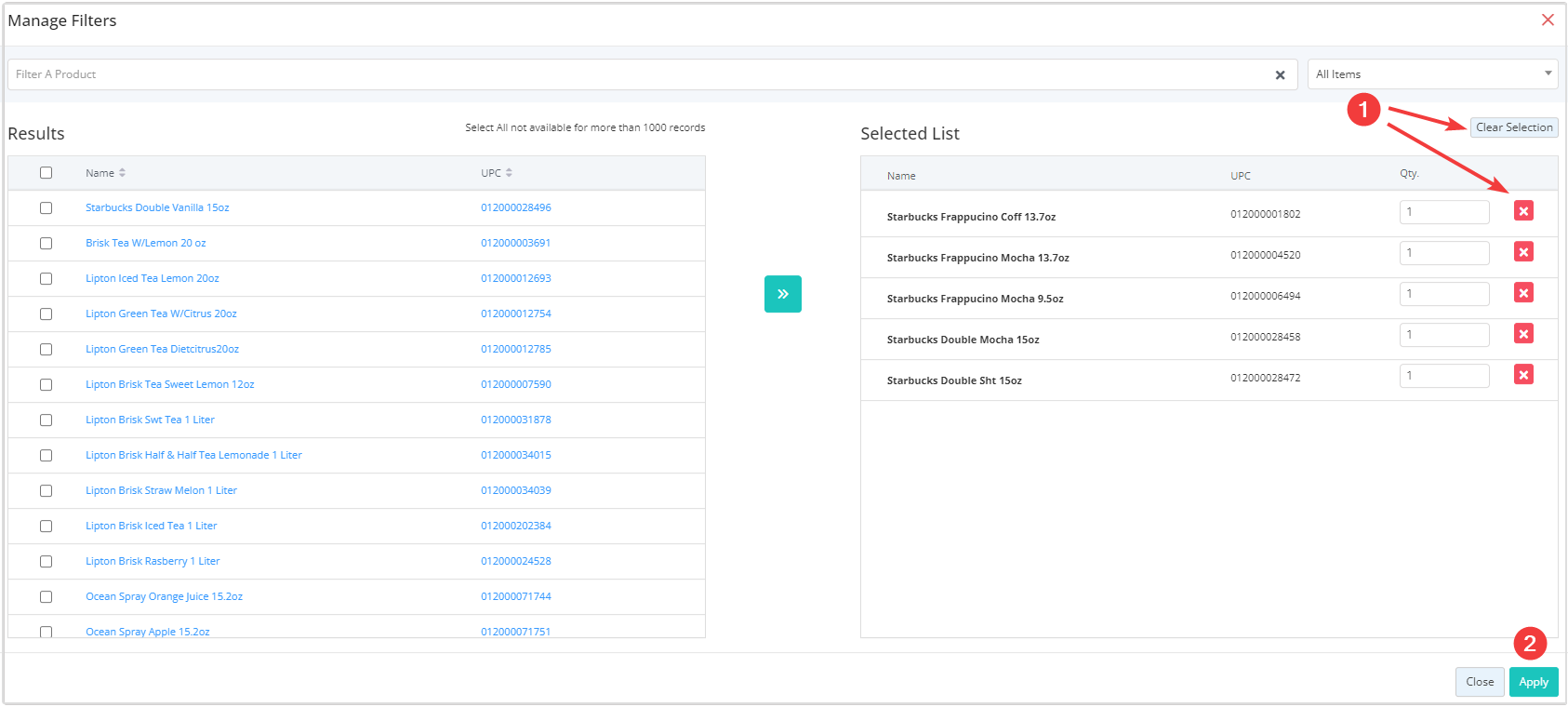Click UPC link 012000202384
The height and width of the screenshot is (707, 1568).
pos(516,527)
